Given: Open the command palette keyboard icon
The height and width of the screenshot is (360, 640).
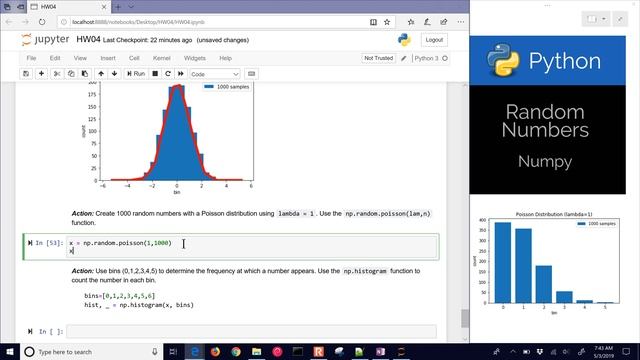Looking at the screenshot, I should pyautogui.click(x=251, y=74).
